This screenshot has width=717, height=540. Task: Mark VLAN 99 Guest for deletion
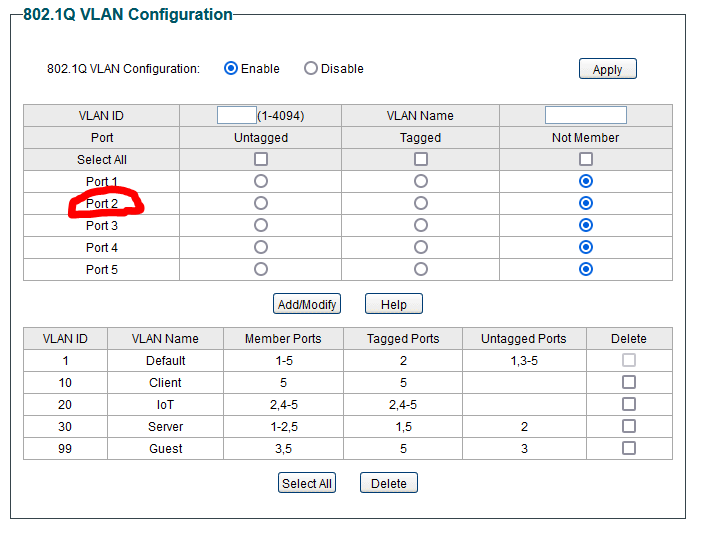click(x=629, y=448)
